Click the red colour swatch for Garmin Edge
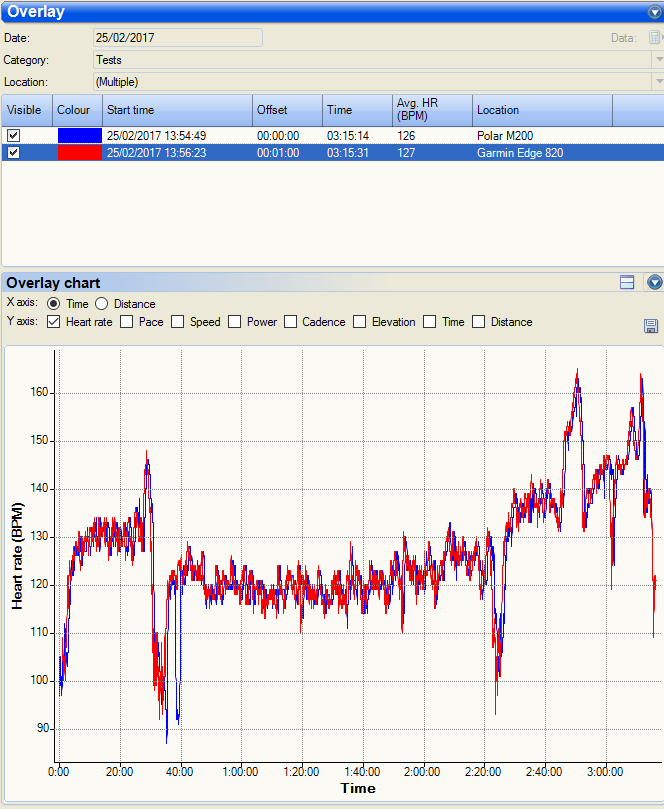The width and height of the screenshot is (664, 809). [79, 153]
